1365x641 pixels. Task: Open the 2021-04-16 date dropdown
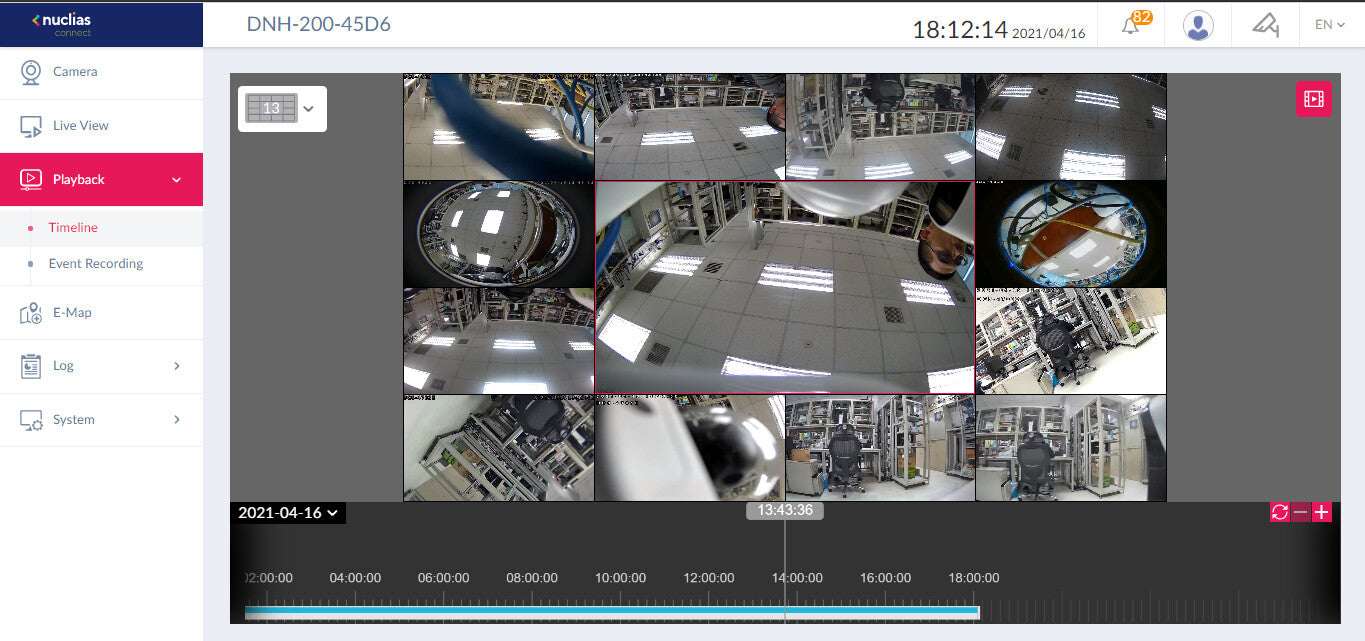[x=288, y=513]
